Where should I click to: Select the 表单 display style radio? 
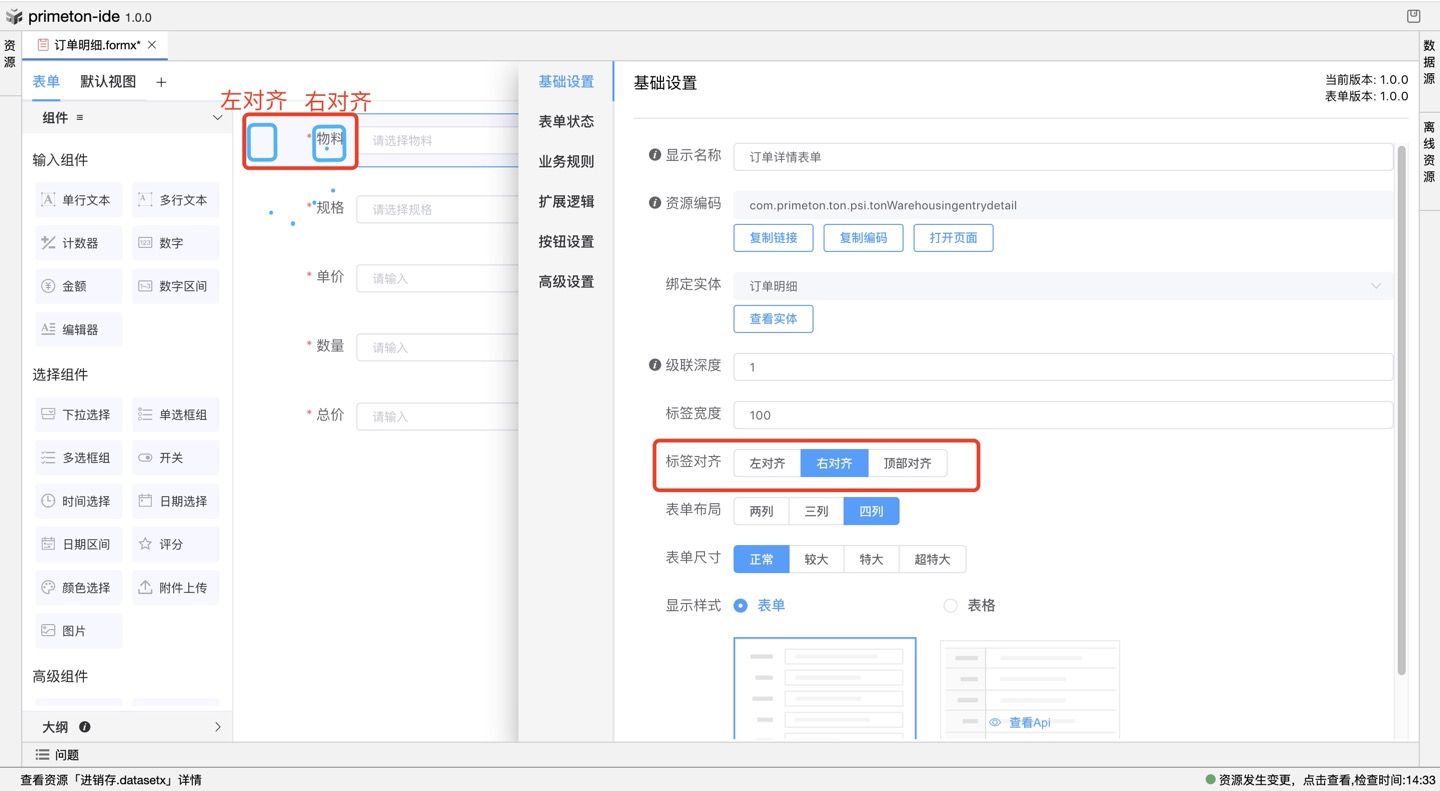tap(741, 605)
